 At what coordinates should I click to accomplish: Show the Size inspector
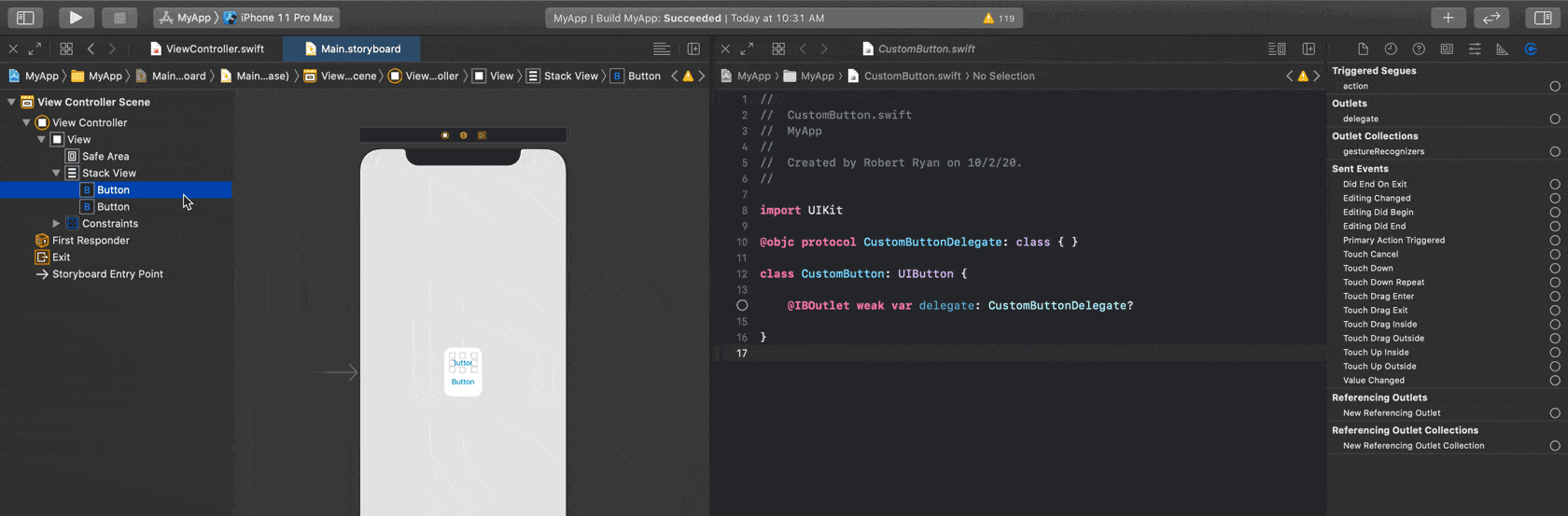1503,49
